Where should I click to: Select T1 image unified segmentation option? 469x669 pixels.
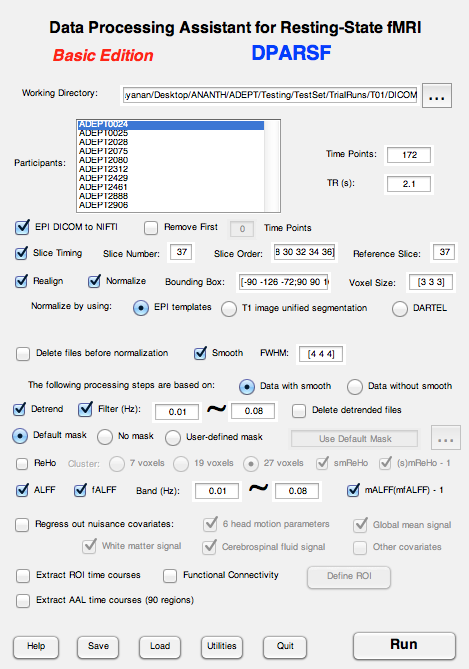pos(229,308)
